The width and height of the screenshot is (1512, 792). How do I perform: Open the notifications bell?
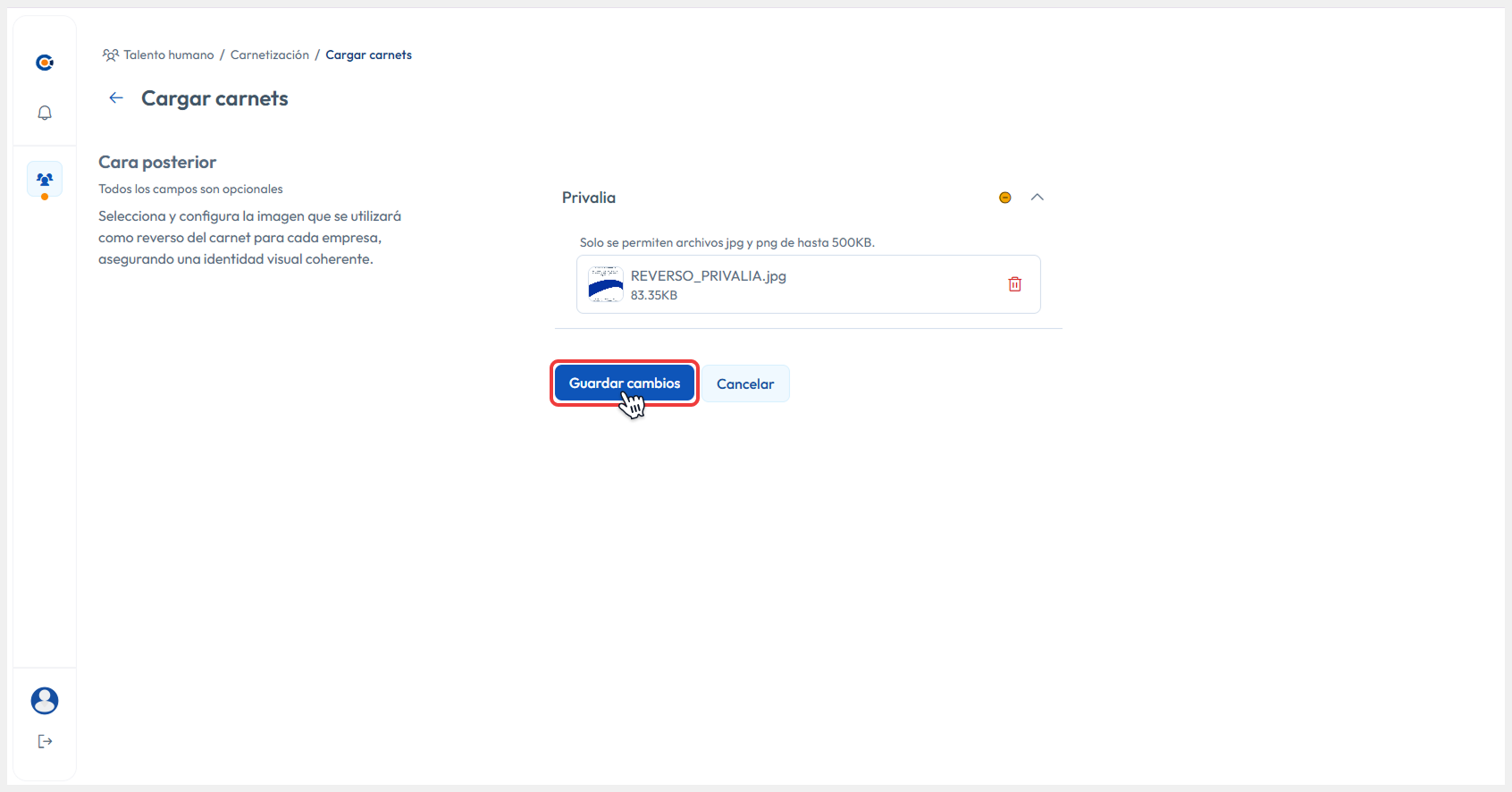(x=45, y=113)
